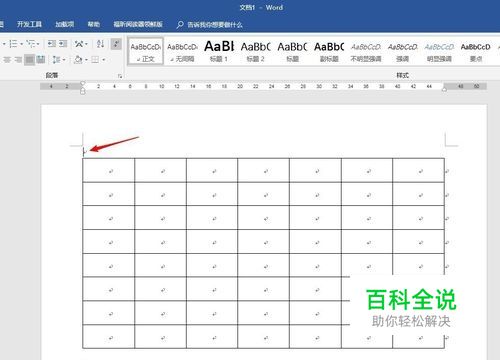This screenshot has height=360, width=500.
Task: Open the Asian layout options
Action: [79, 44]
